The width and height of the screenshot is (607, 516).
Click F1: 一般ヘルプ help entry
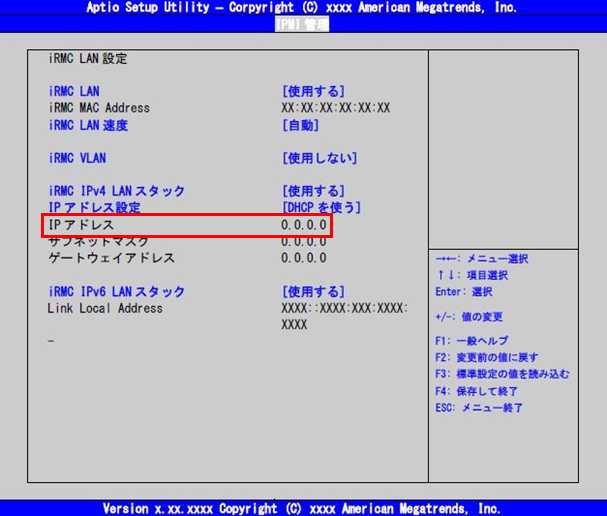(472, 341)
